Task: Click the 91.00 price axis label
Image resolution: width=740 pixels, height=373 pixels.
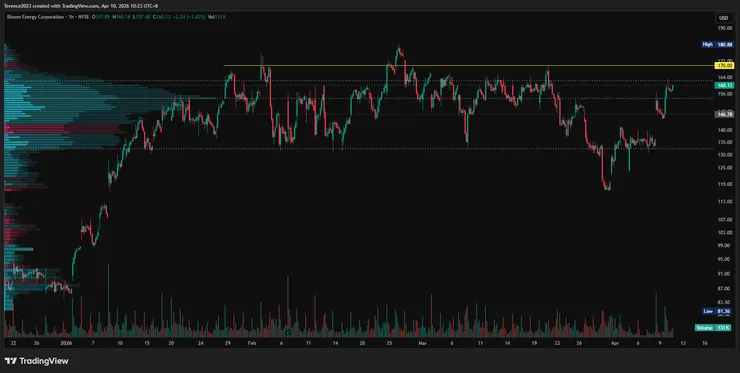Action: pyautogui.click(x=723, y=274)
